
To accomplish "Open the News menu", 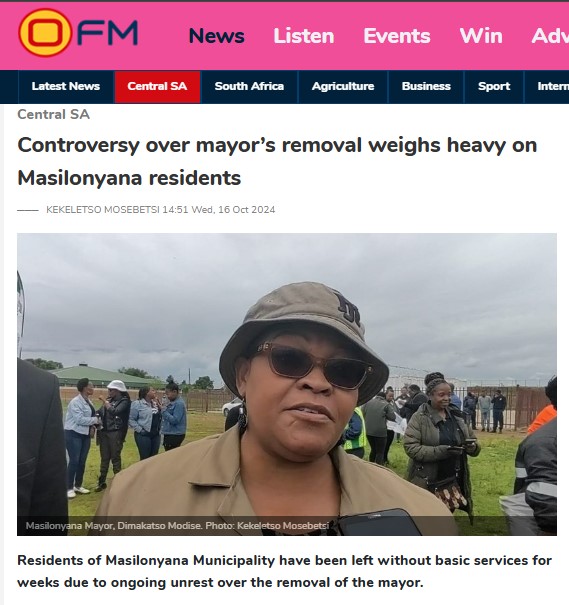I will [x=216, y=36].
